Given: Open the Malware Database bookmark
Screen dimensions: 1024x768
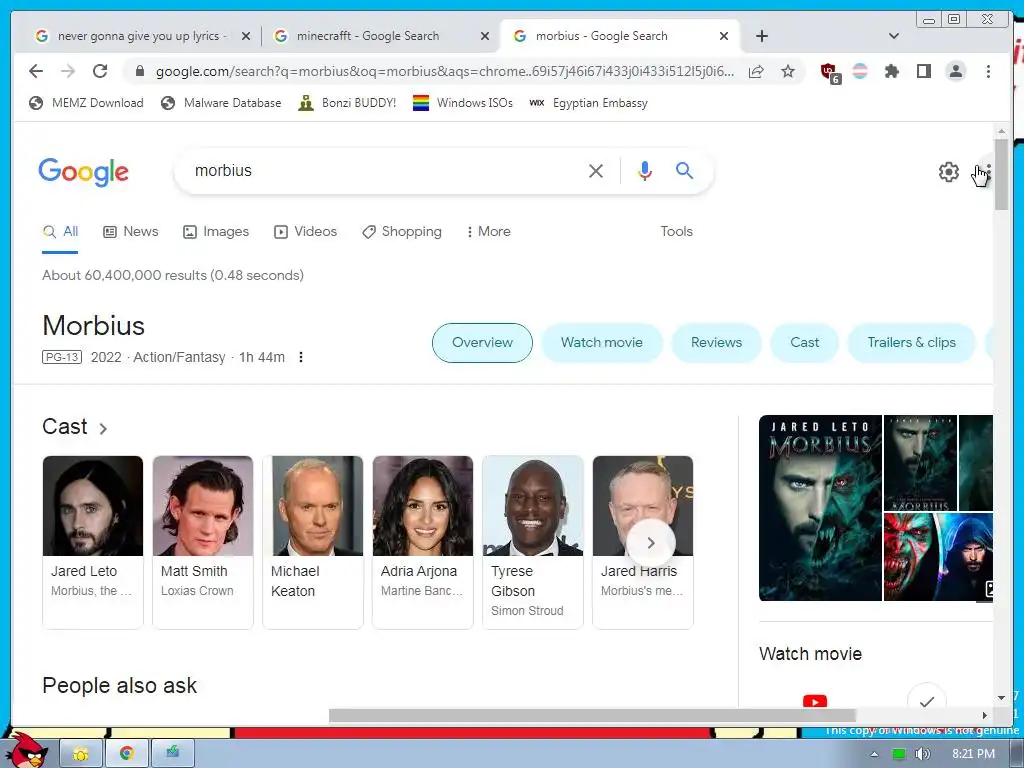Looking at the screenshot, I should tap(221, 103).
